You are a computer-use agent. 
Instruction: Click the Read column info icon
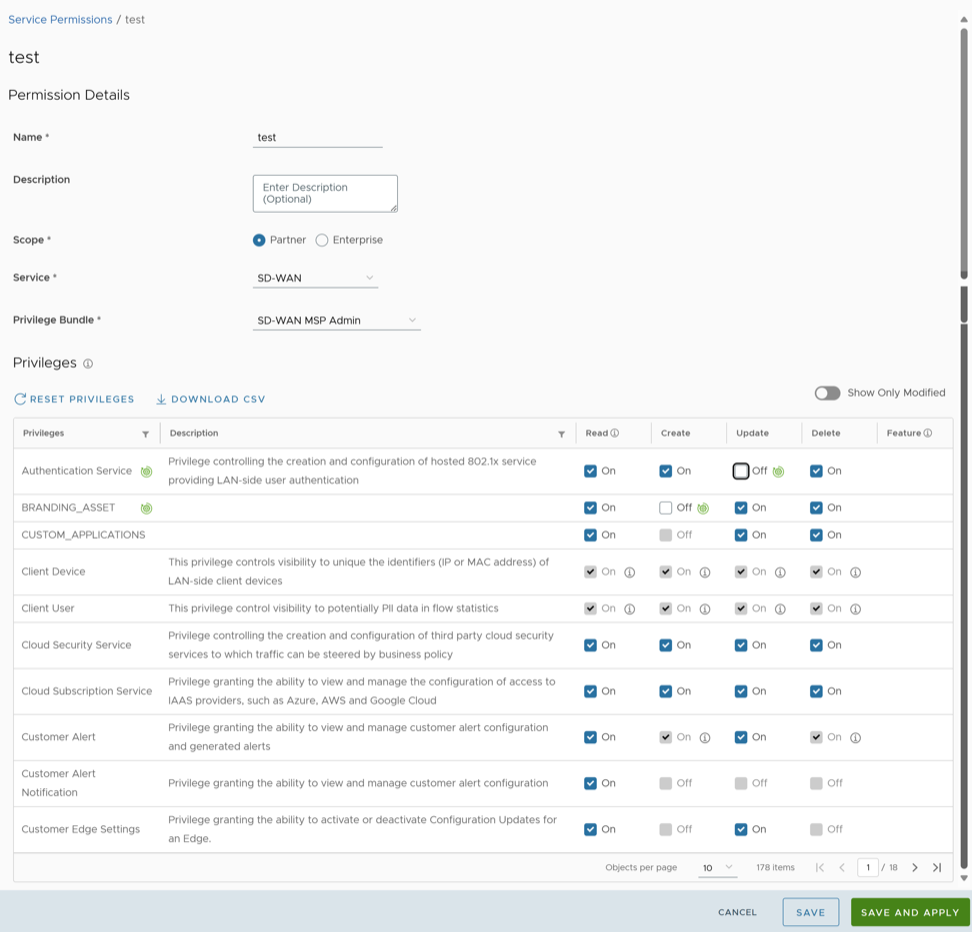[x=615, y=433]
